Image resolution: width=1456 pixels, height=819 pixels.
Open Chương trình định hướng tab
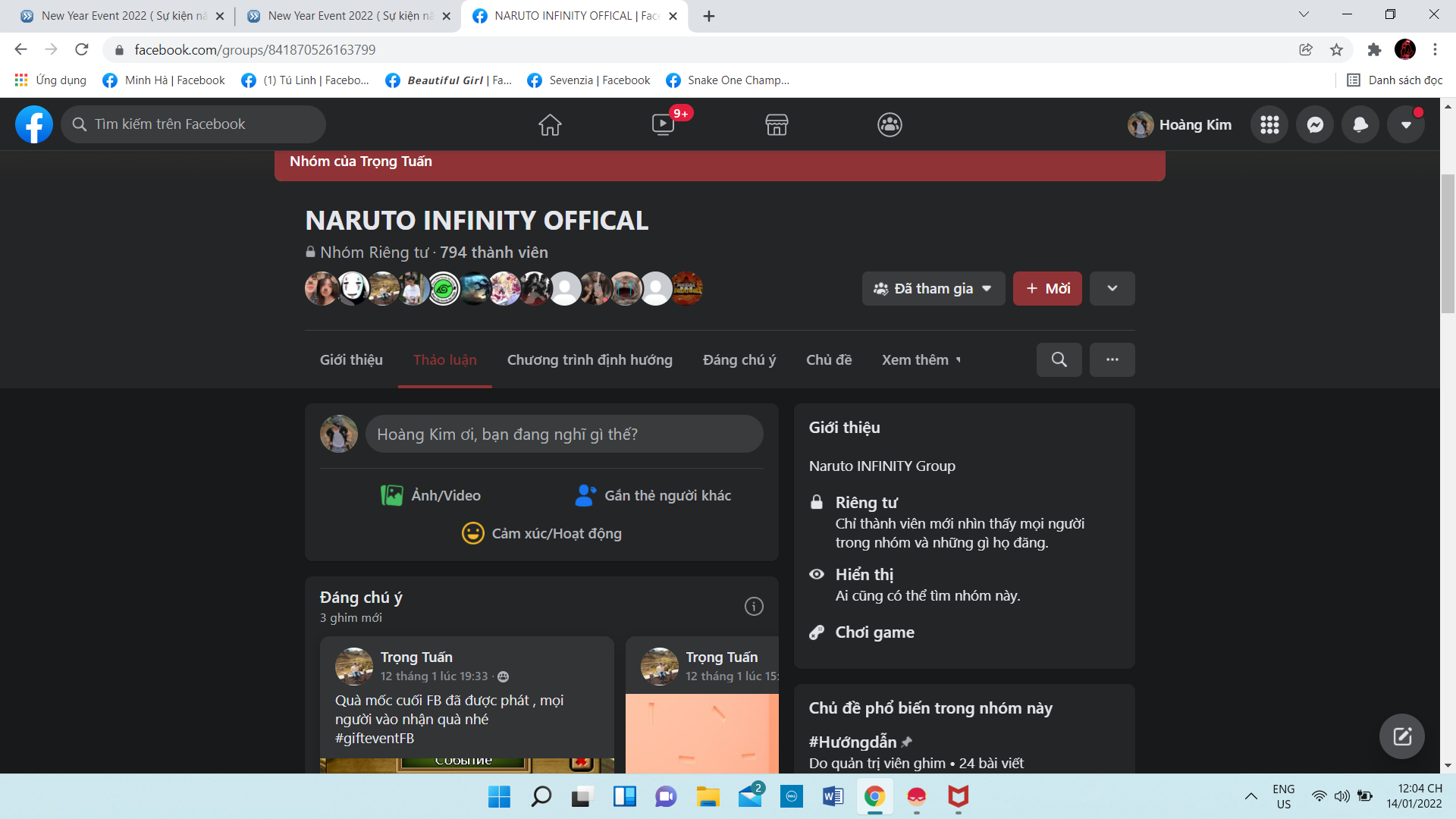point(589,359)
